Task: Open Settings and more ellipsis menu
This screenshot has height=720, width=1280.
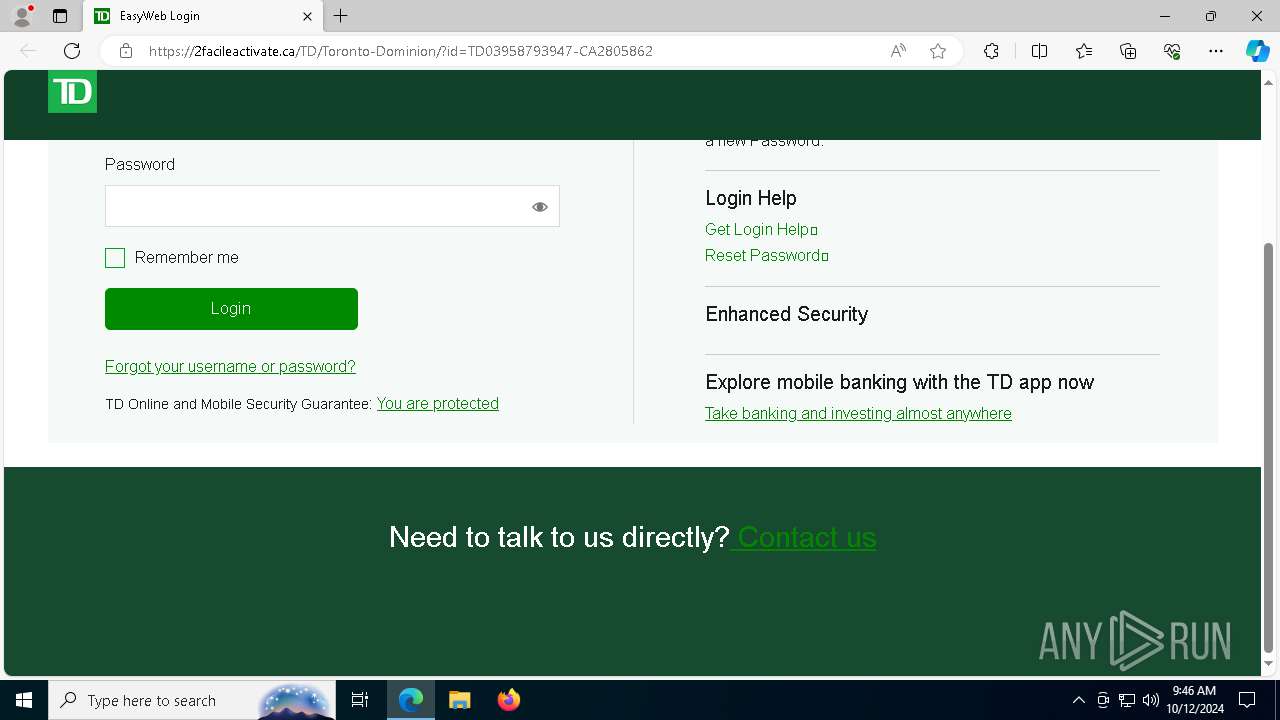Action: 1216,51
